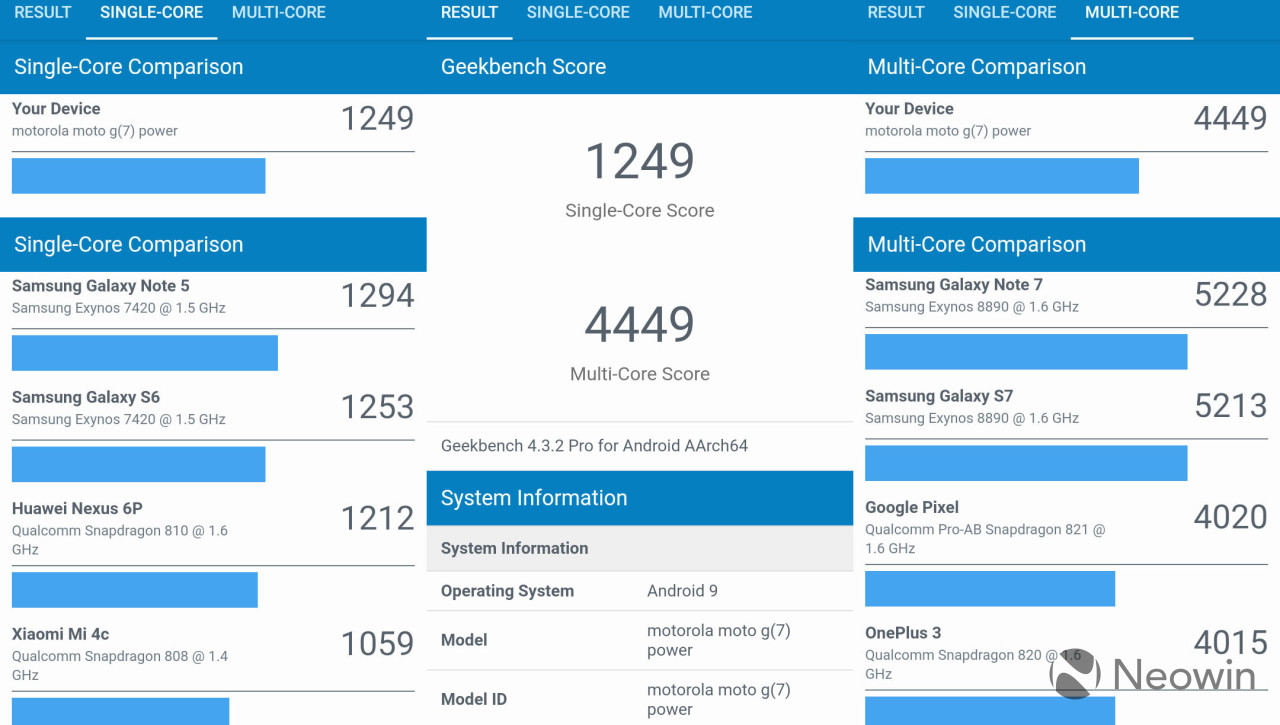The height and width of the screenshot is (725, 1280).
Task: Click score 1212
Action: pos(377,517)
